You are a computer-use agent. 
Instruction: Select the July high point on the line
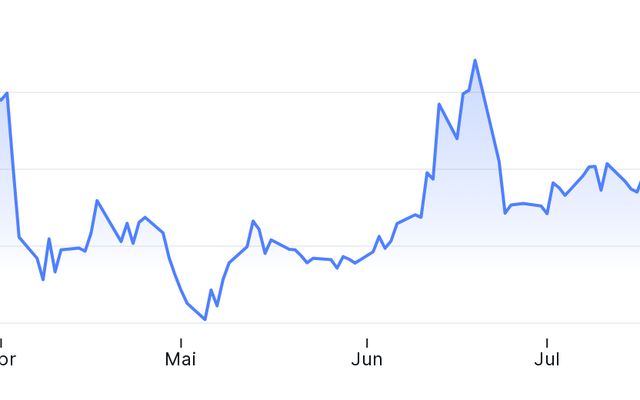[607, 164]
